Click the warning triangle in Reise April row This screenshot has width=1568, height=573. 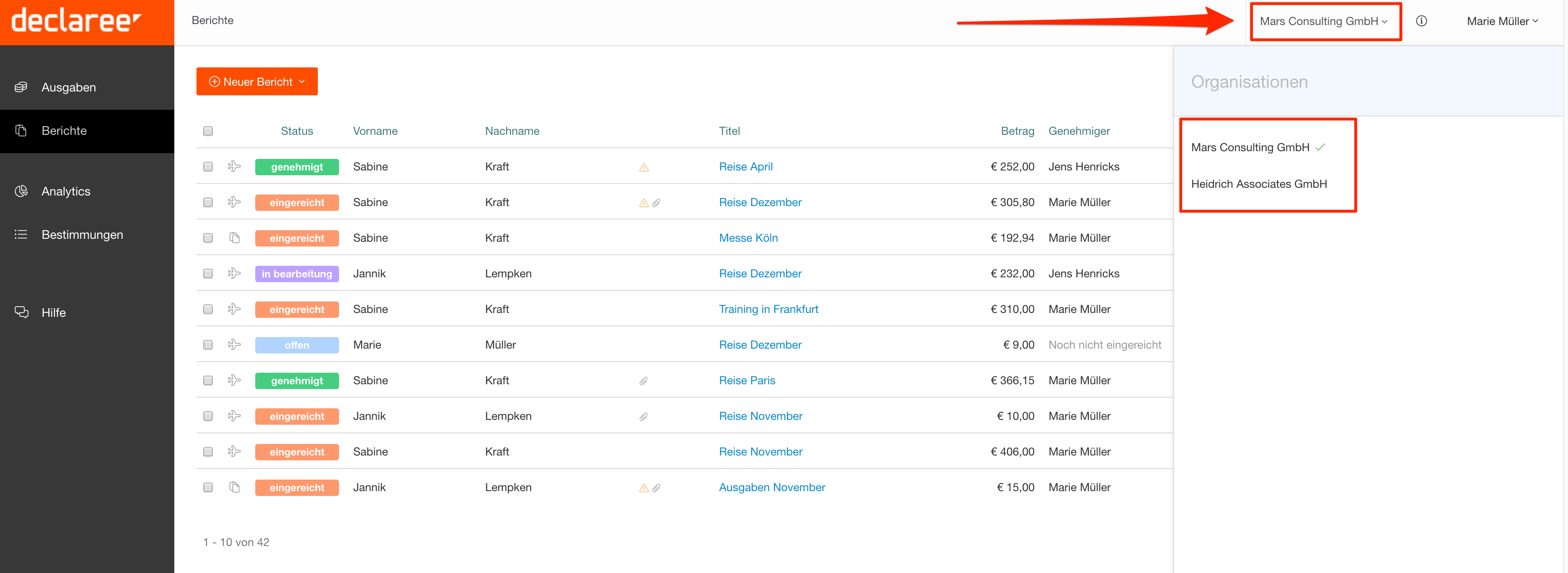click(643, 167)
